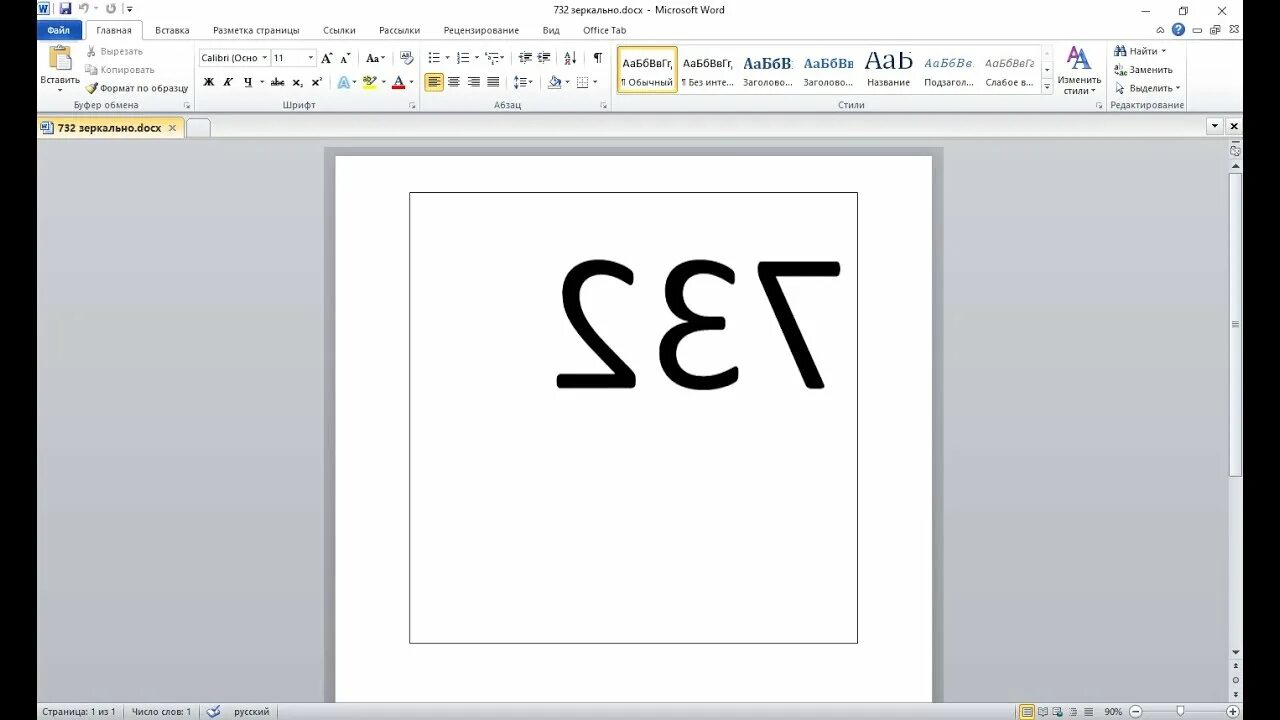Screen dimensions: 1280x720
Task: Apply highlight color with marker icon
Action: [369, 82]
